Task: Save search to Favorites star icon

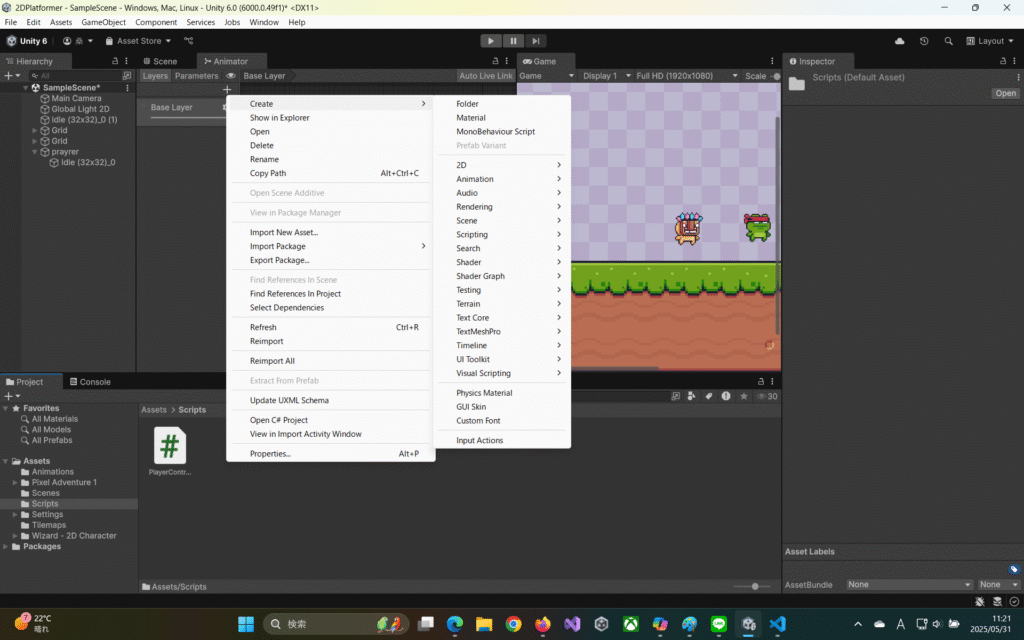Action: [x=743, y=396]
